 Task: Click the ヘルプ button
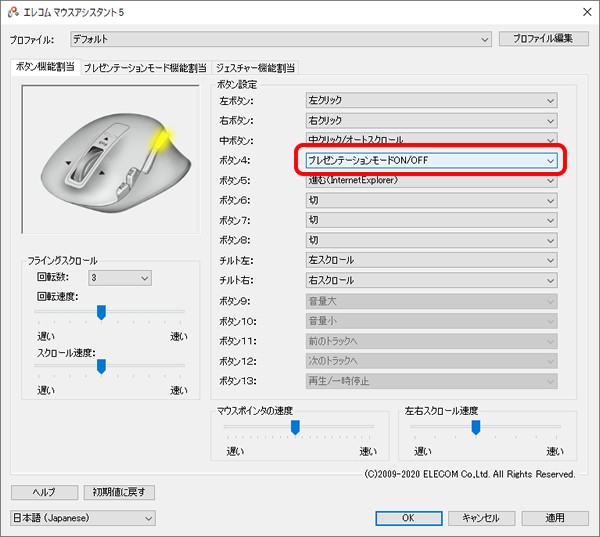(x=44, y=492)
